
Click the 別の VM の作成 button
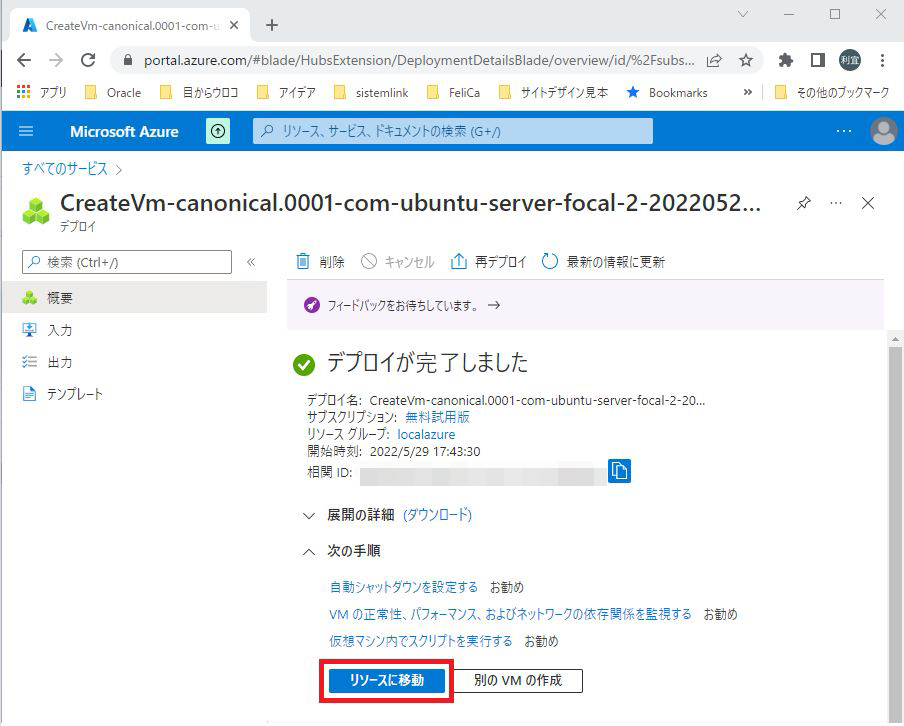(x=516, y=680)
